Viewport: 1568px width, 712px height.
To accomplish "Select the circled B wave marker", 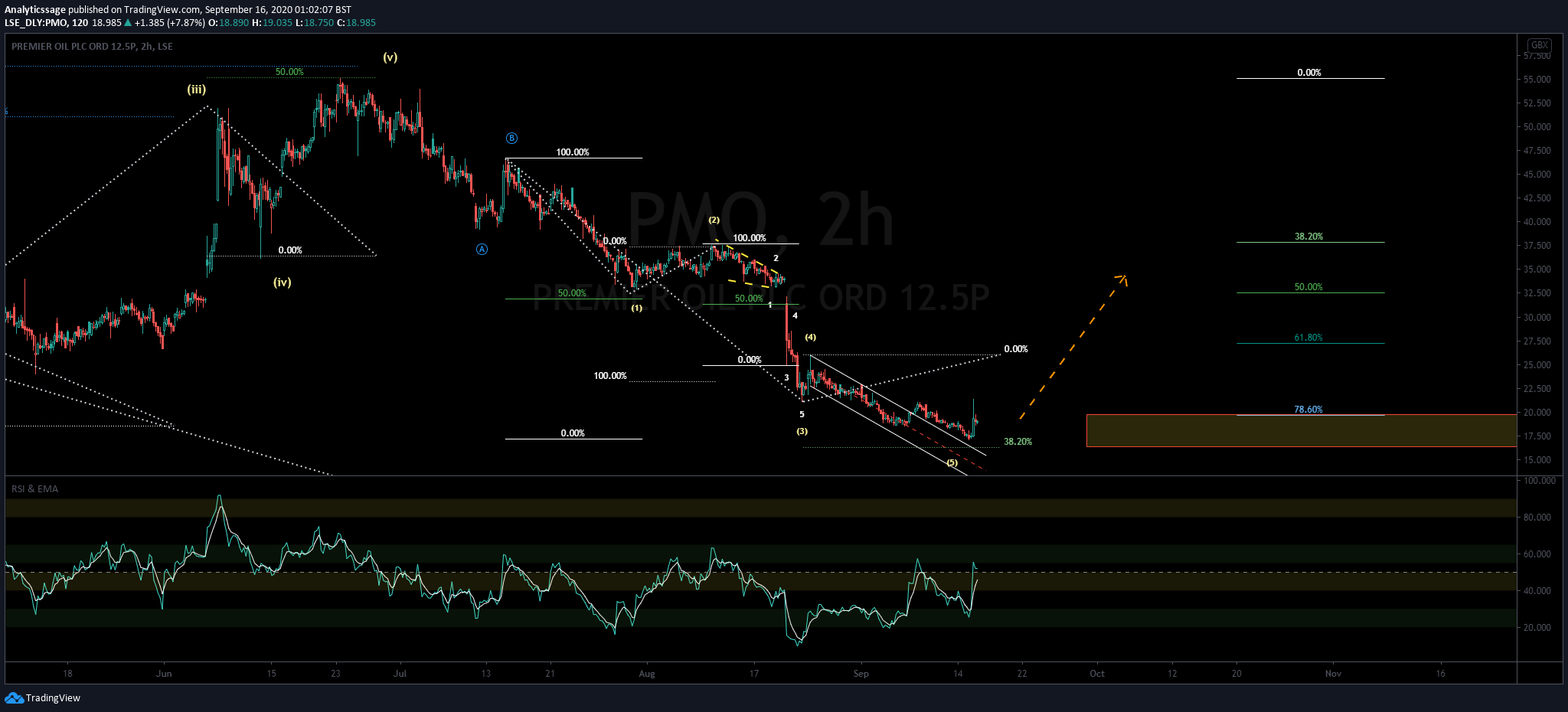I will pyautogui.click(x=511, y=139).
